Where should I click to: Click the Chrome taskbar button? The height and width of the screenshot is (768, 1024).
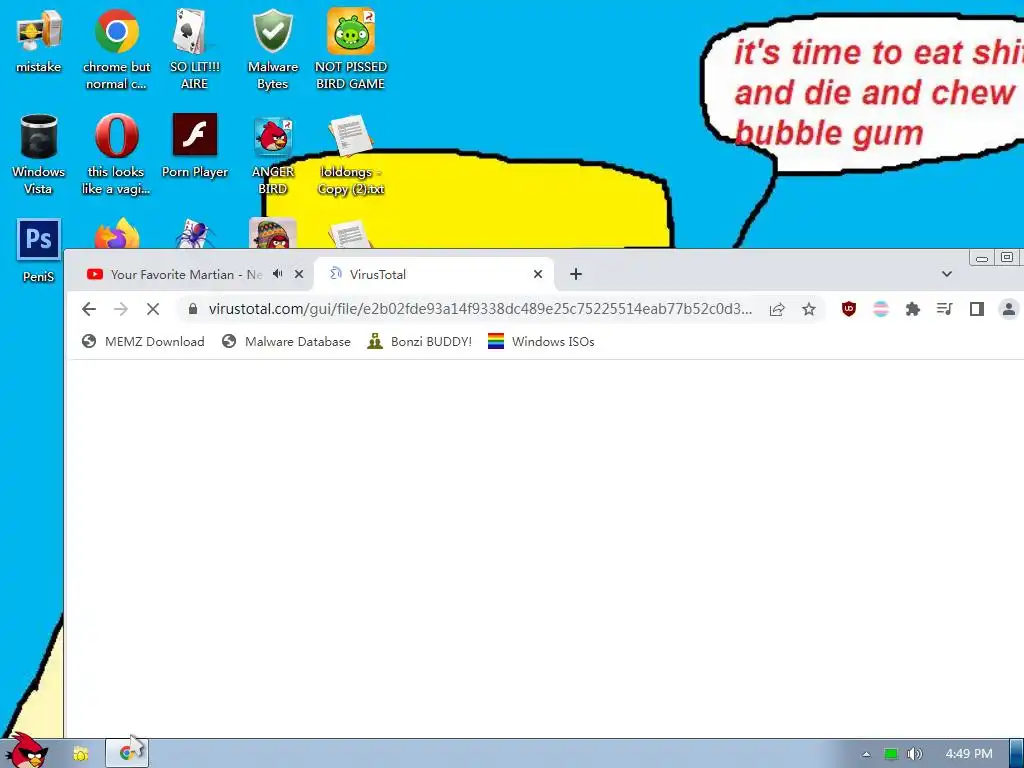tap(127, 754)
